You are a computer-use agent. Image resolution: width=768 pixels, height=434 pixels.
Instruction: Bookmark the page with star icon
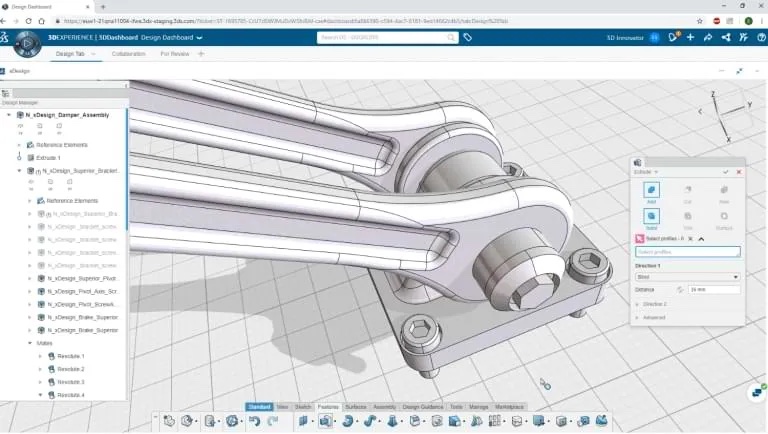[x=699, y=21]
